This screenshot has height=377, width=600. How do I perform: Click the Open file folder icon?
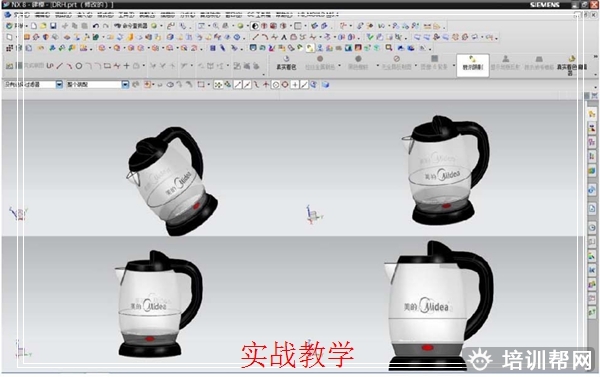pos(43,26)
